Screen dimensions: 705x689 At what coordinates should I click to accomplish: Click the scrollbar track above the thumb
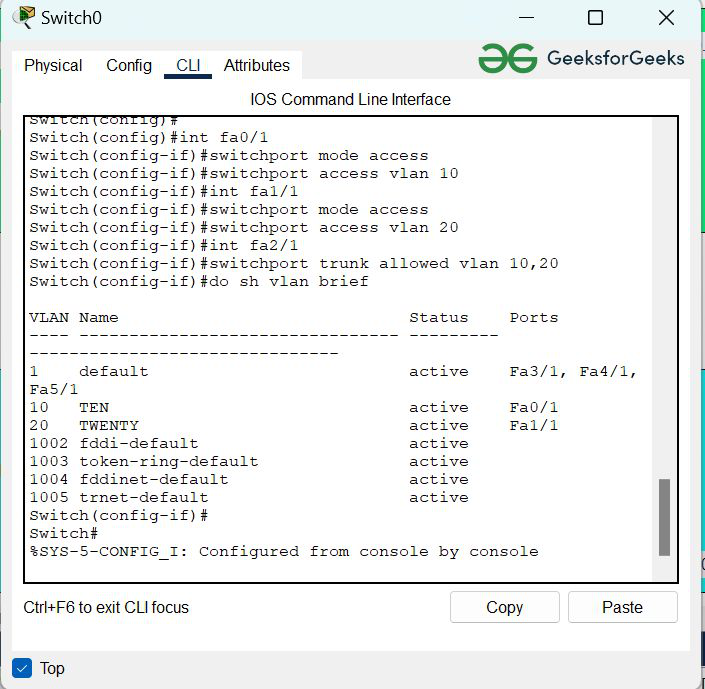click(x=664, y=300)
